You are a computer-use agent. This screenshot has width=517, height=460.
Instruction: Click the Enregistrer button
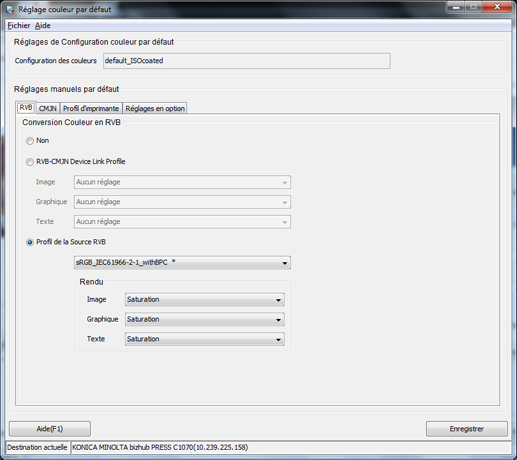467,429
